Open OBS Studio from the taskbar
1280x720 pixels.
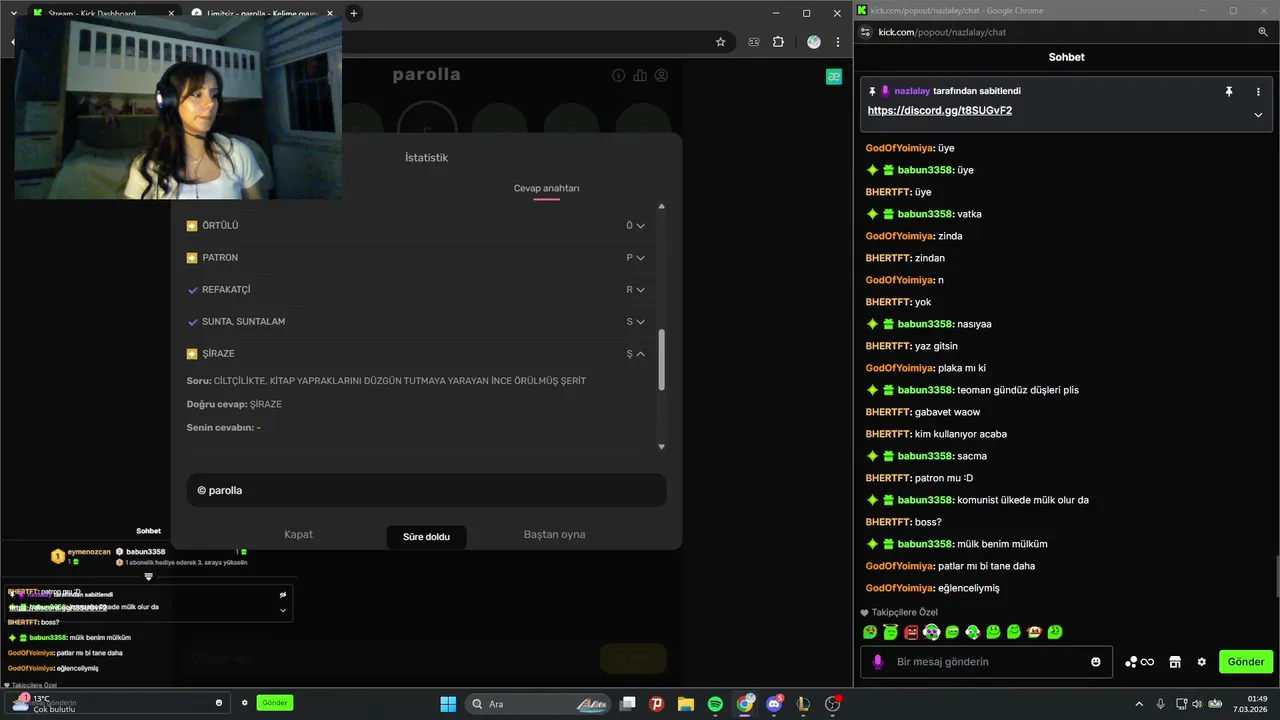pos(833,704)
